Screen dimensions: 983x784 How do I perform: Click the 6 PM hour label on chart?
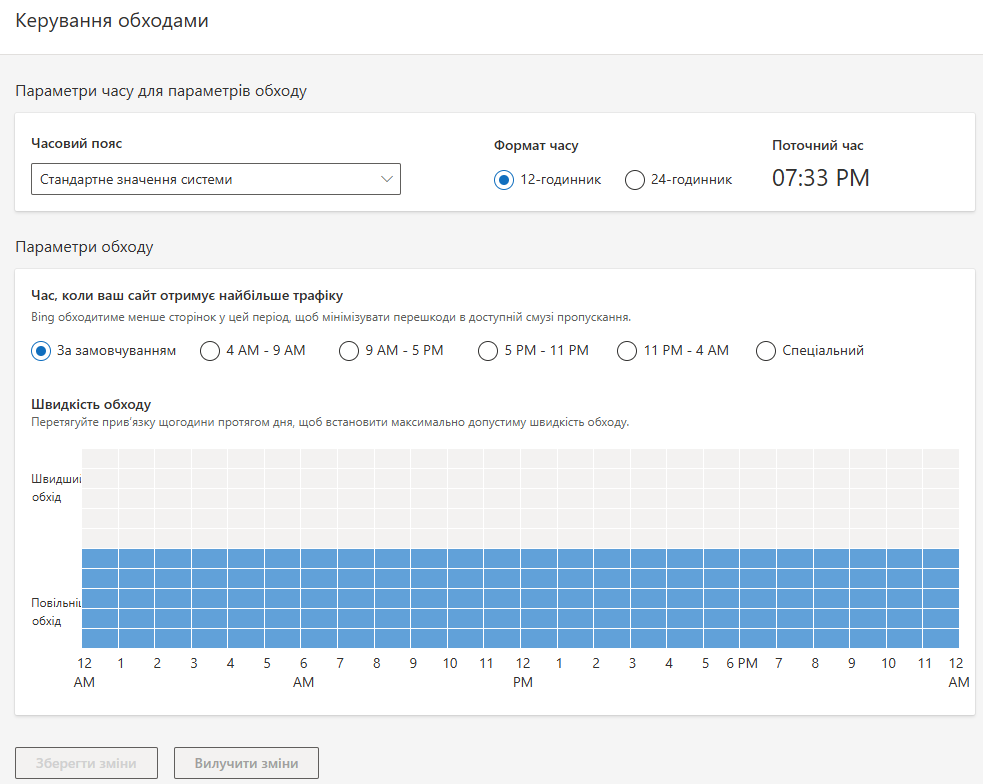(741, 664)
